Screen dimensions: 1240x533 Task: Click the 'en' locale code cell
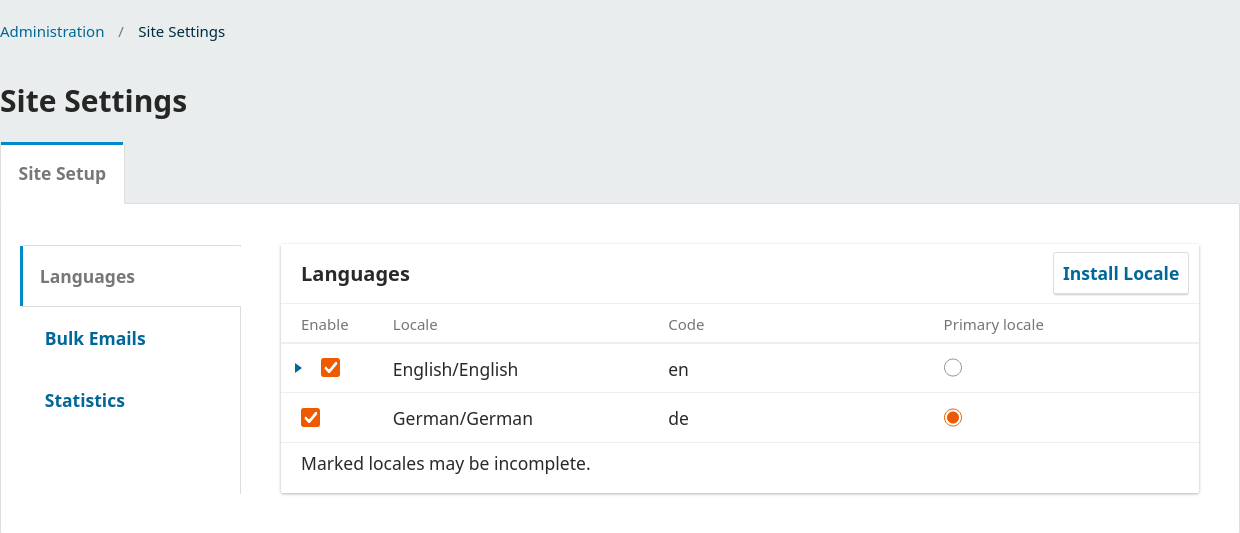(678, 370)
